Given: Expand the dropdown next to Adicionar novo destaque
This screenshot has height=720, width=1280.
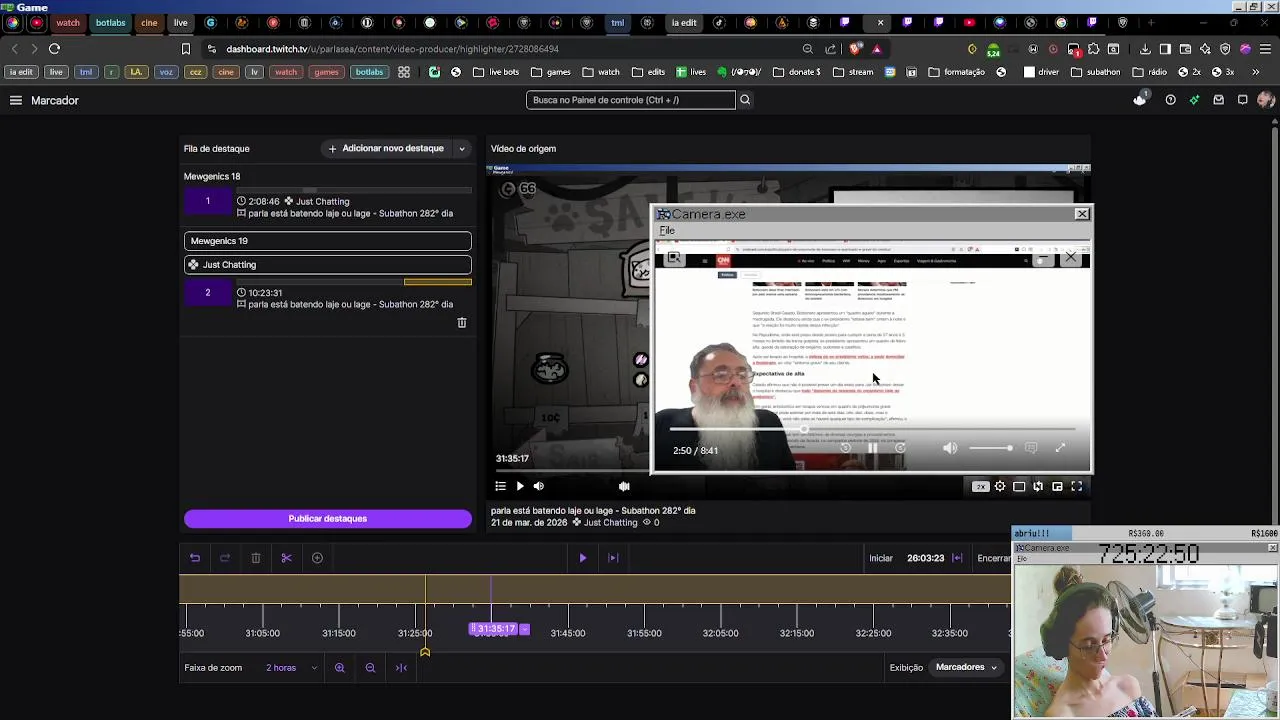Looking at the screenshot, I should [462, 149].
